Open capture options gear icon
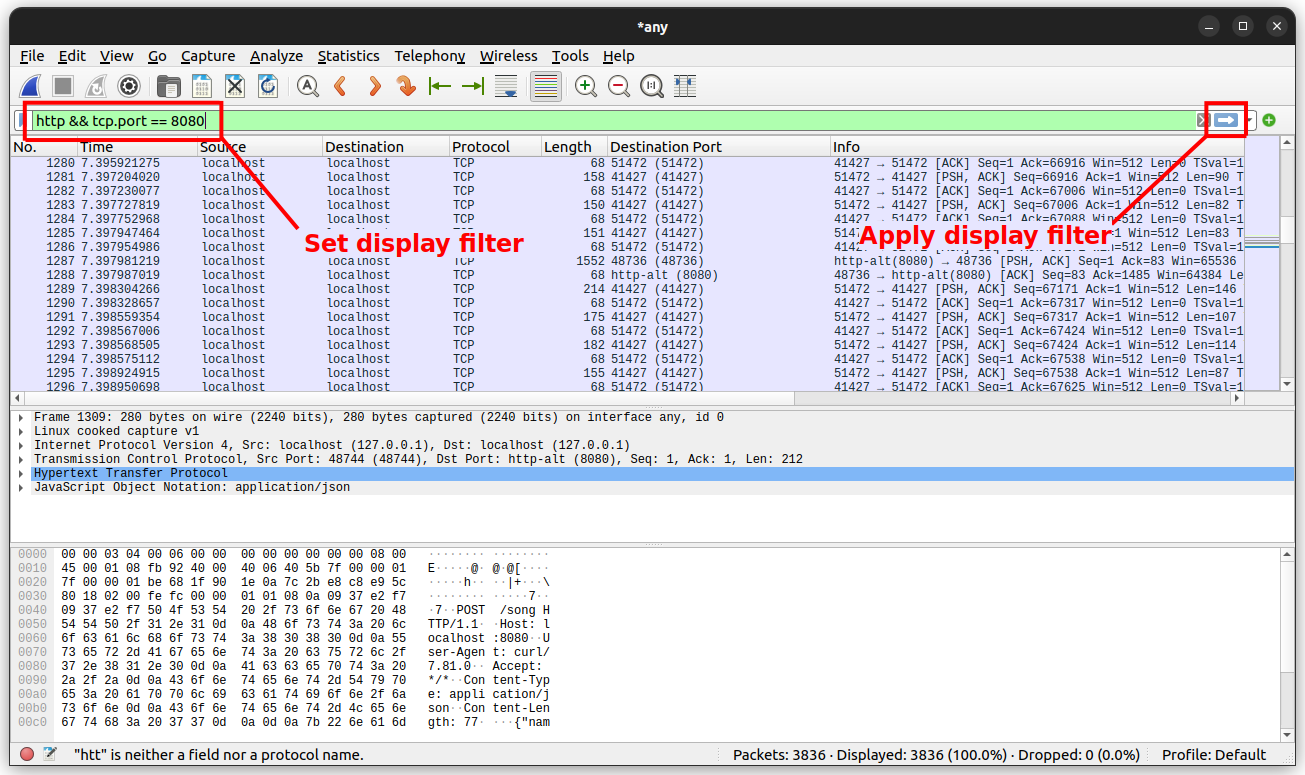This screenshot has width=1305, height=775. click(x=128, y=86)
